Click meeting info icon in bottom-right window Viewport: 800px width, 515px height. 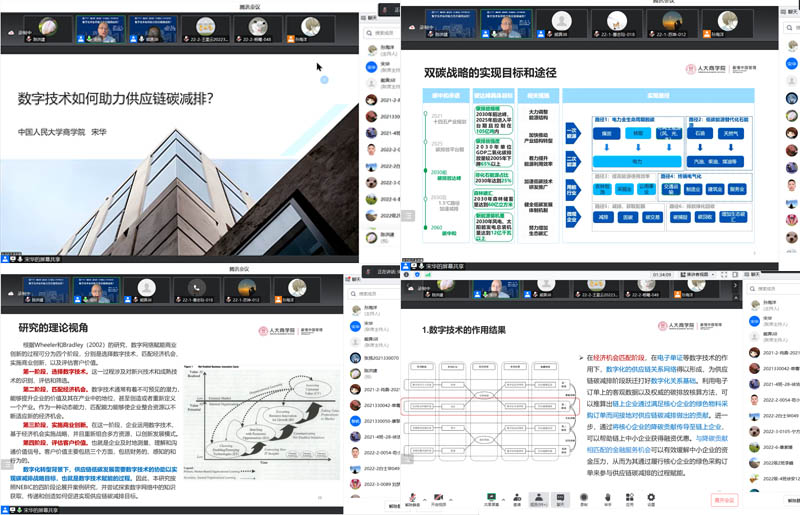[406, 275]
